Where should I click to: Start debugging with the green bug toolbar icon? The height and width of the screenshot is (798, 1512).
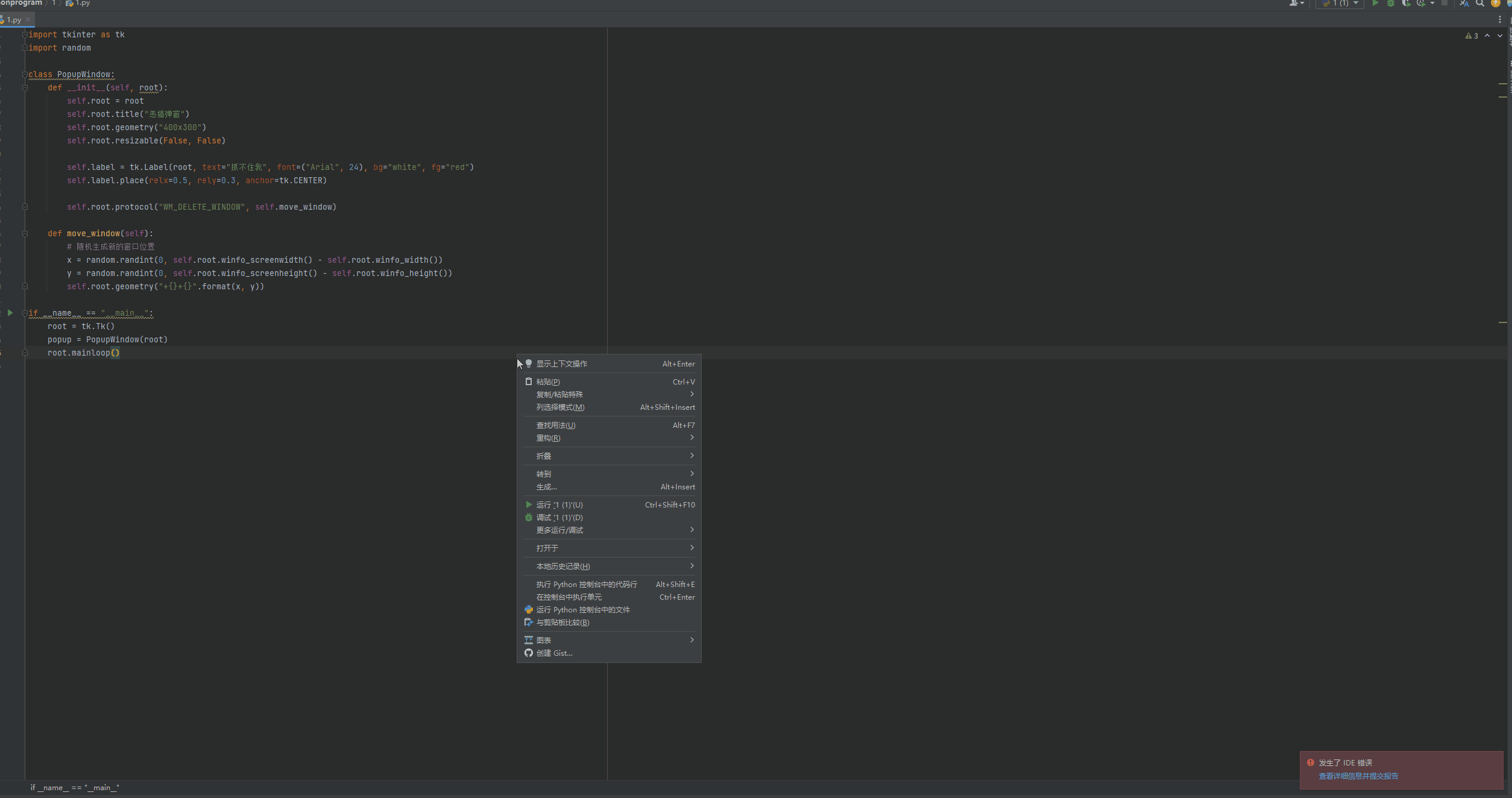pyautogui.click(x=1391, y=3)
